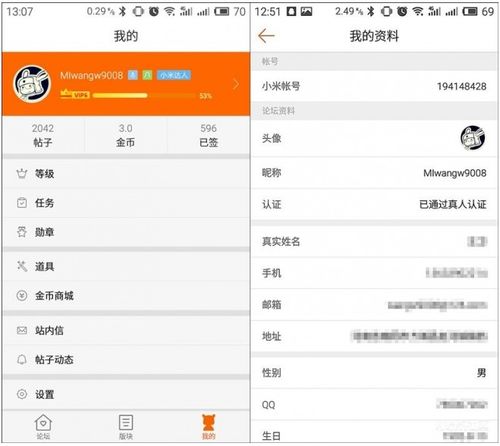This screenshot has width=500, height=446.
Task: Edit the 地址 row
Action: 374,336
